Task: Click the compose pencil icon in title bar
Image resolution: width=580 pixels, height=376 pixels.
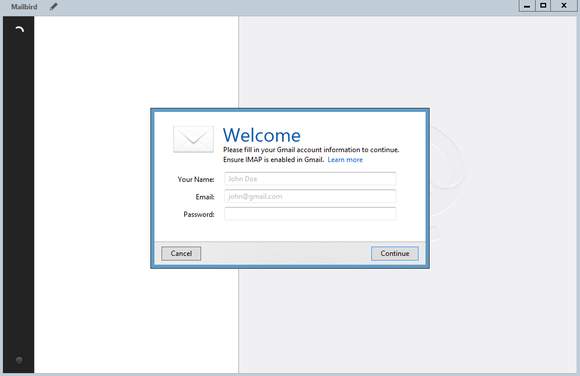Action: click(54, 7)
